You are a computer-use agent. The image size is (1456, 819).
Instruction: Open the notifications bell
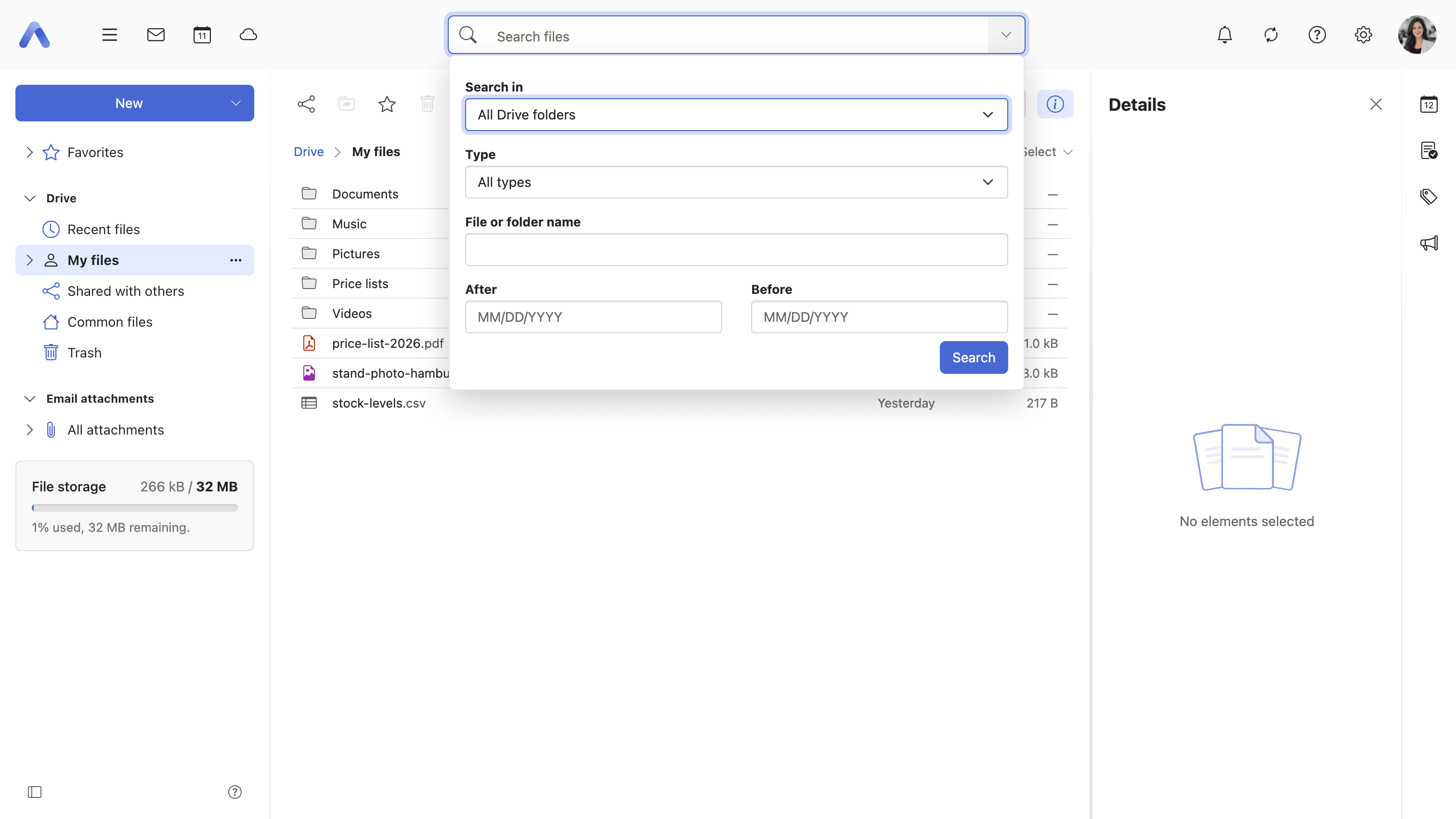(1225, 35)
